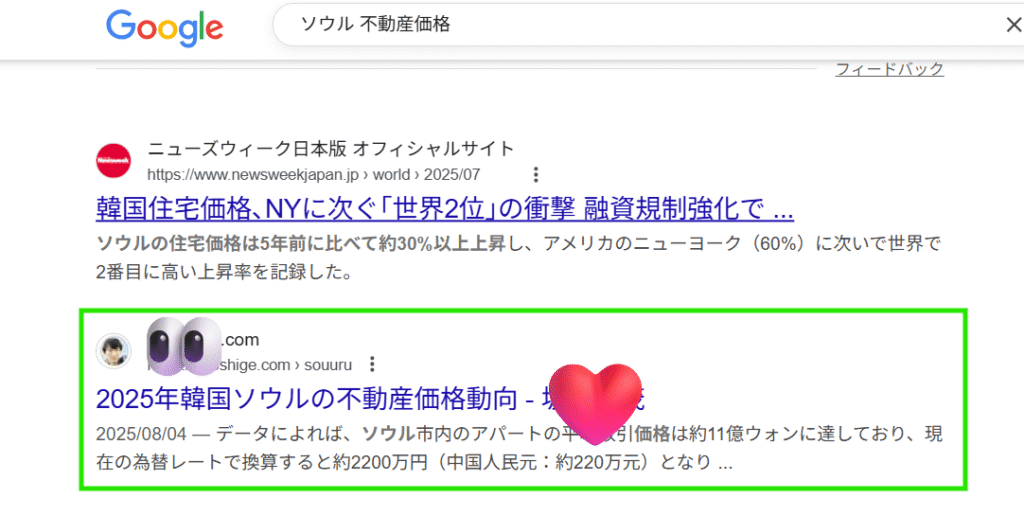Open three-dot menu beside shige.com souuru URL
Screen dimensions: 1024x516
[372, 364]
